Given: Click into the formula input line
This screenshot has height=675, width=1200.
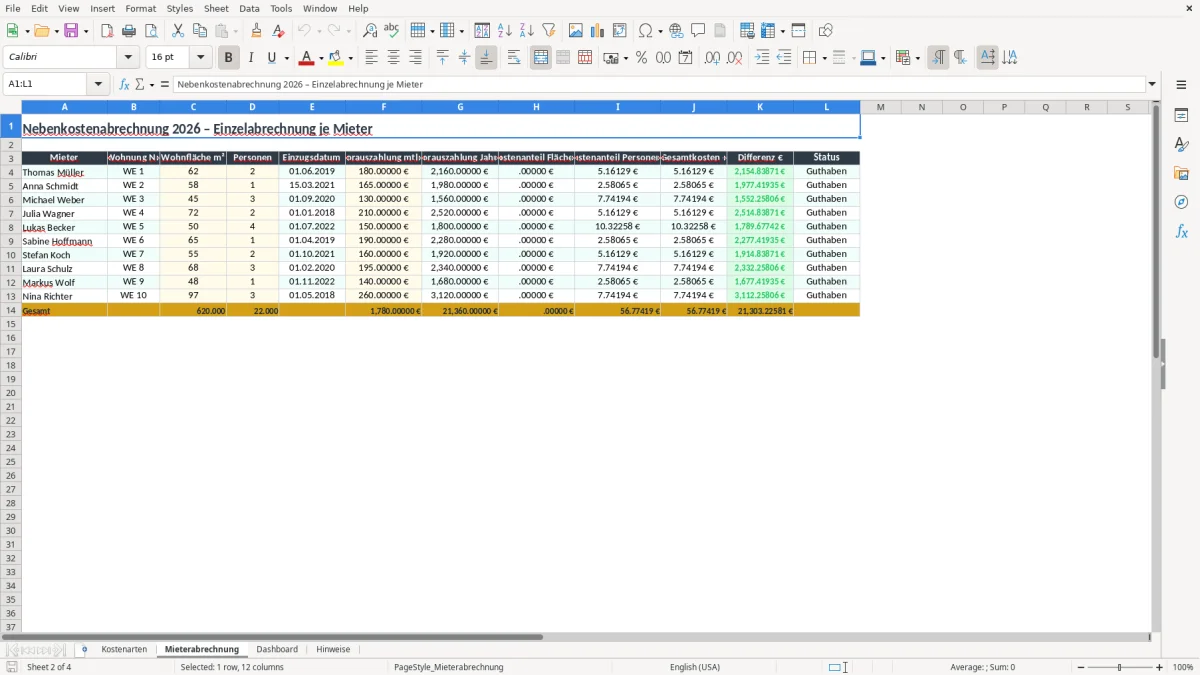Looking at the screenshot, I should [x=658, y=84].
